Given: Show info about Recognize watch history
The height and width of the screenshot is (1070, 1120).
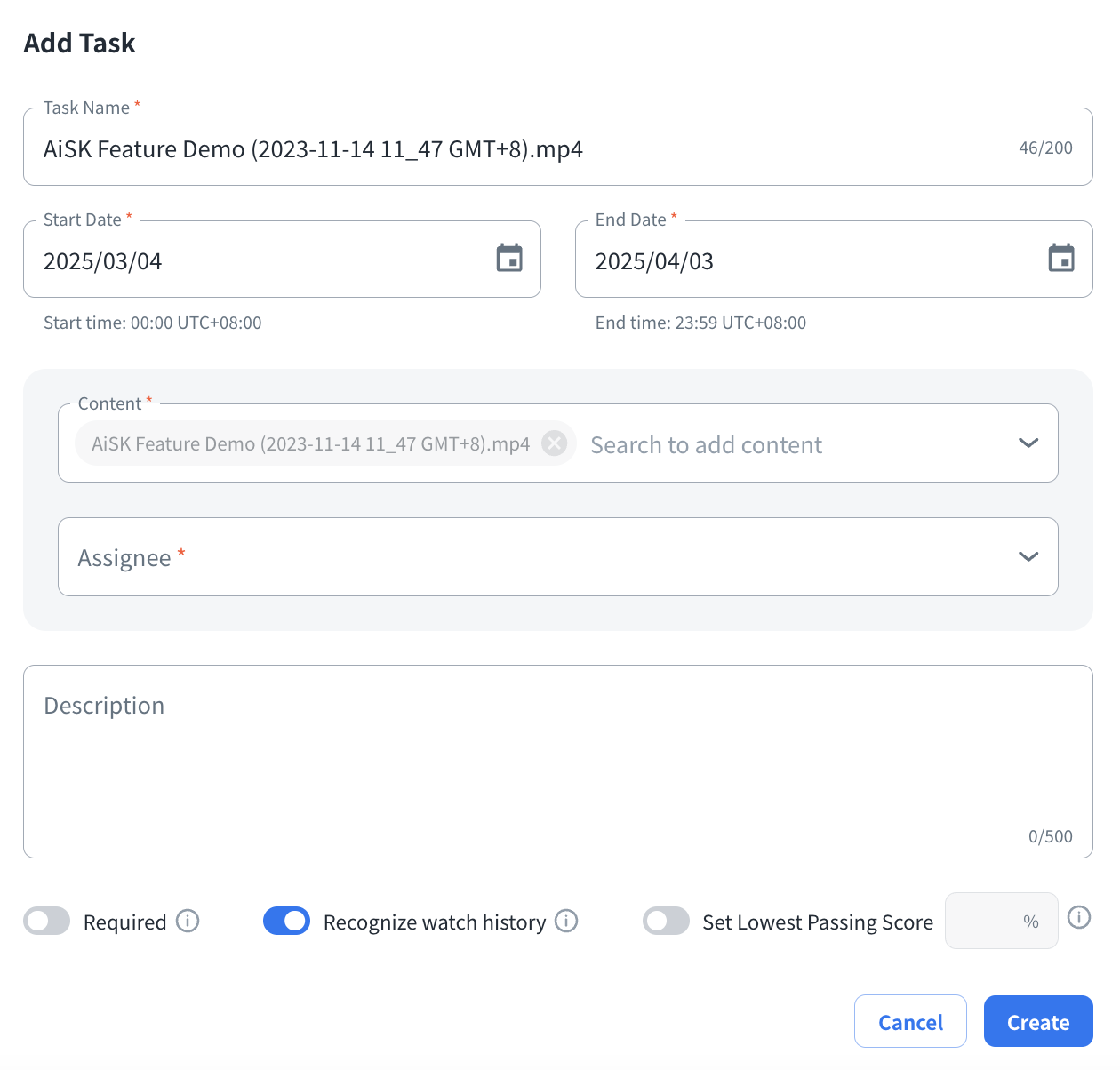Looking at the screenshot, I should (566, 922).
